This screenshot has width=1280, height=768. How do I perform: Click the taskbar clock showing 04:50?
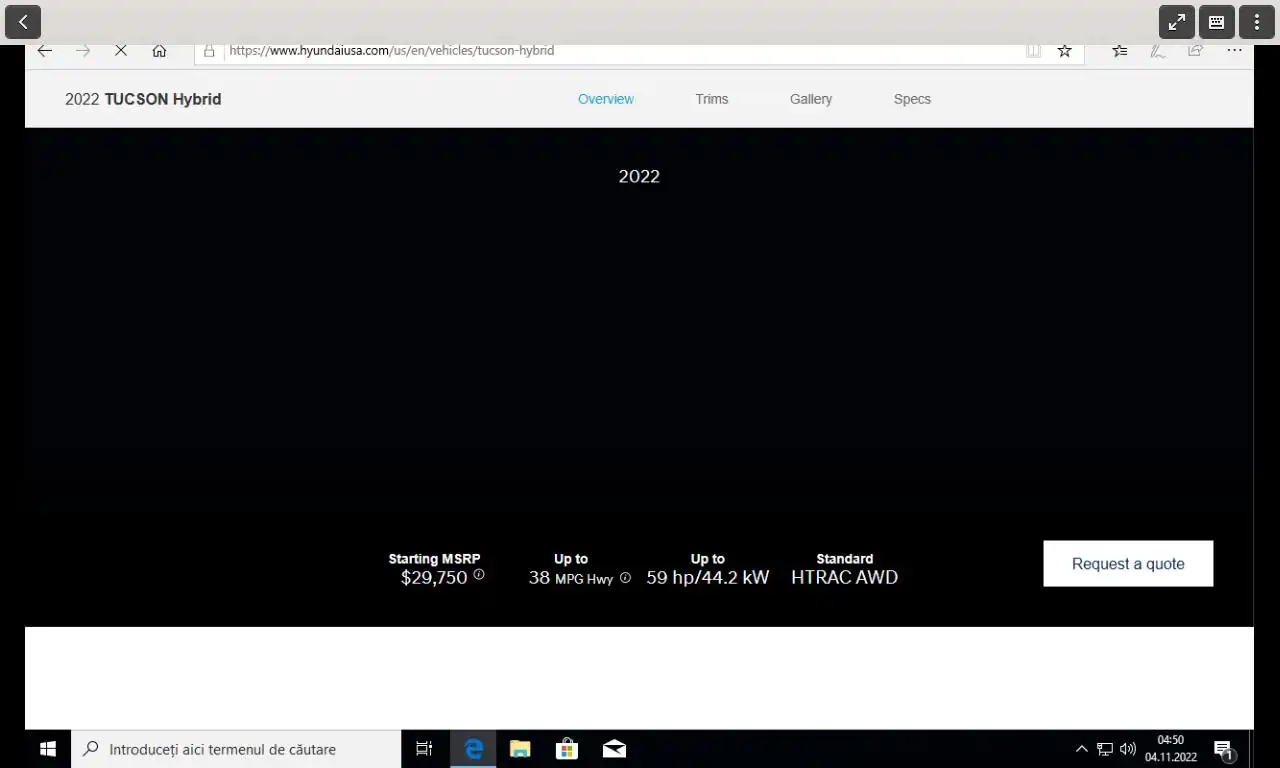(x=1171, y=749)
